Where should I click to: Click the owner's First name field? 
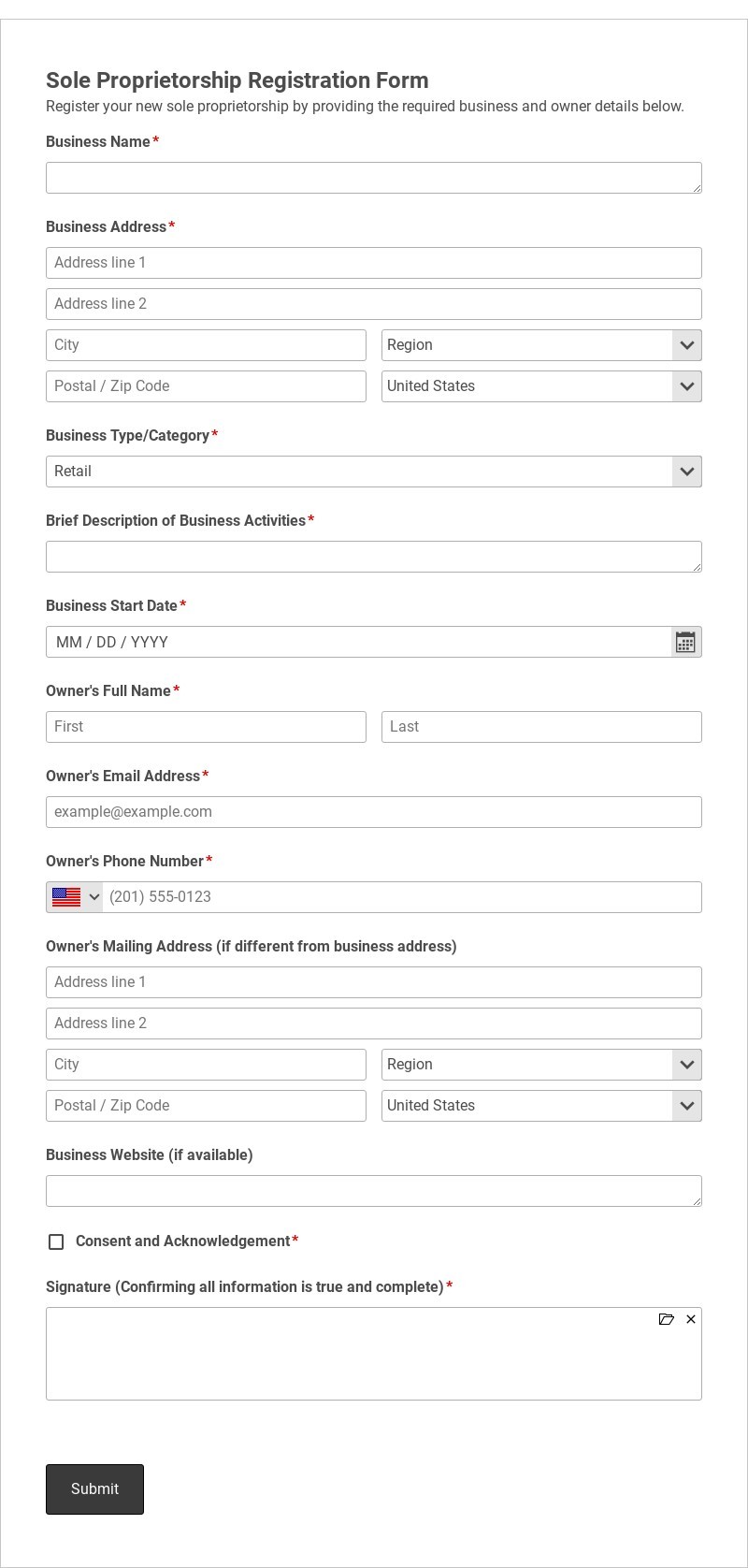pos(206,727)
